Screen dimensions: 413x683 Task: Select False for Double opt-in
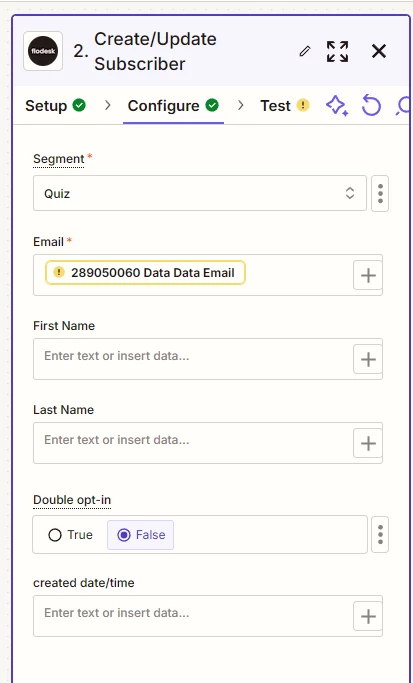point(141,535)
